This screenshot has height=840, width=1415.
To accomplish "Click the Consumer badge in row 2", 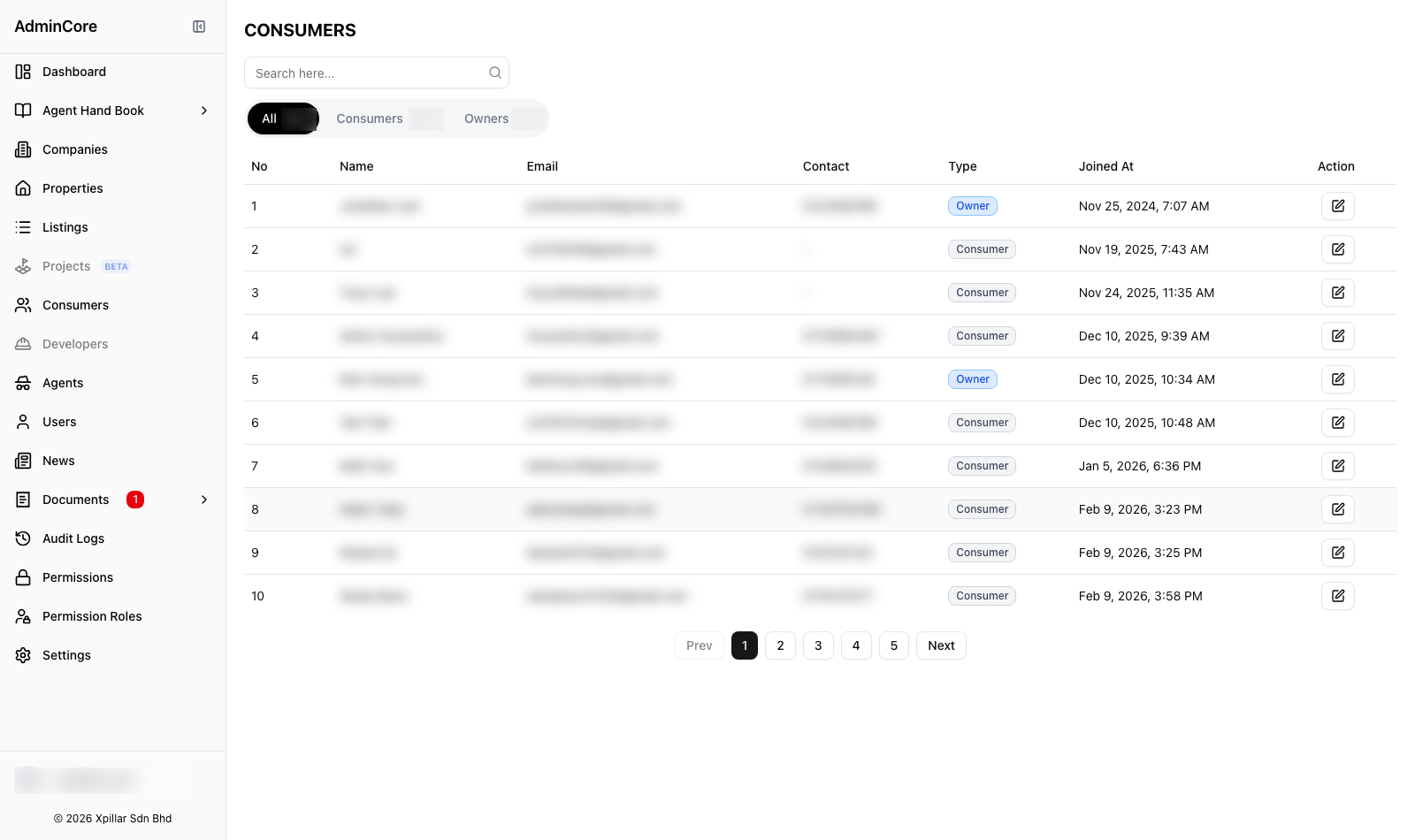I will (x=982, y=249).
